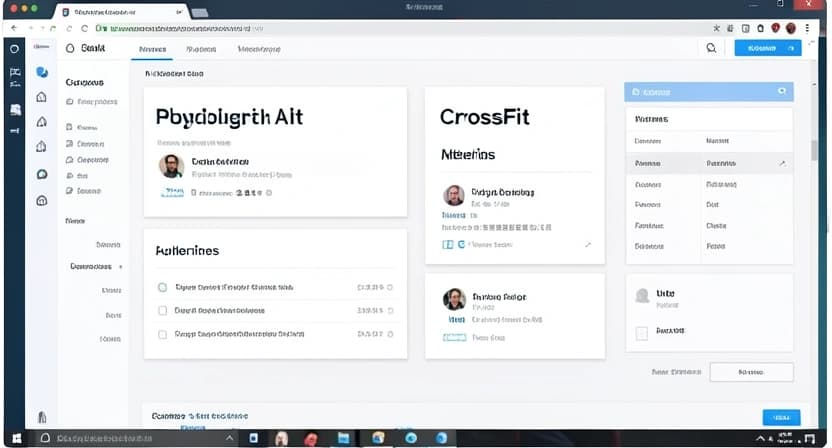Click the eye icon in blue panel header

(x=781, y=91)
